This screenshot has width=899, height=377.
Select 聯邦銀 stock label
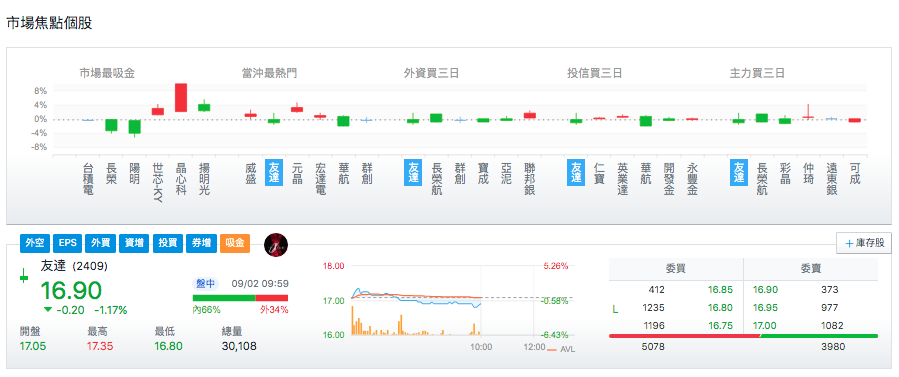[530, 178]
